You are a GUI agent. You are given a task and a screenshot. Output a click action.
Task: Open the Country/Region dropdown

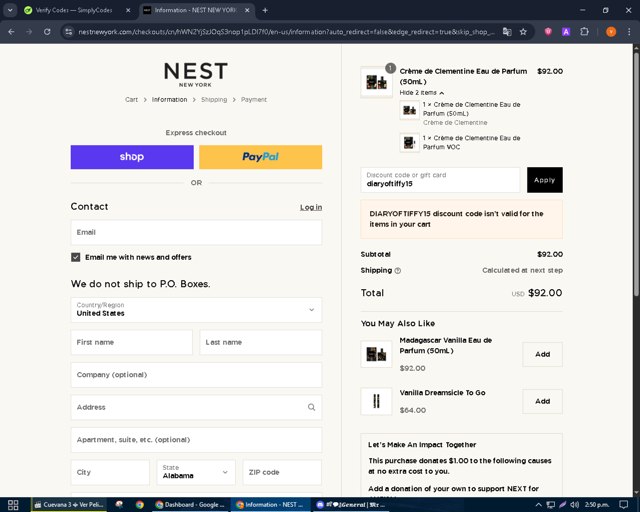tap(196, 309)
